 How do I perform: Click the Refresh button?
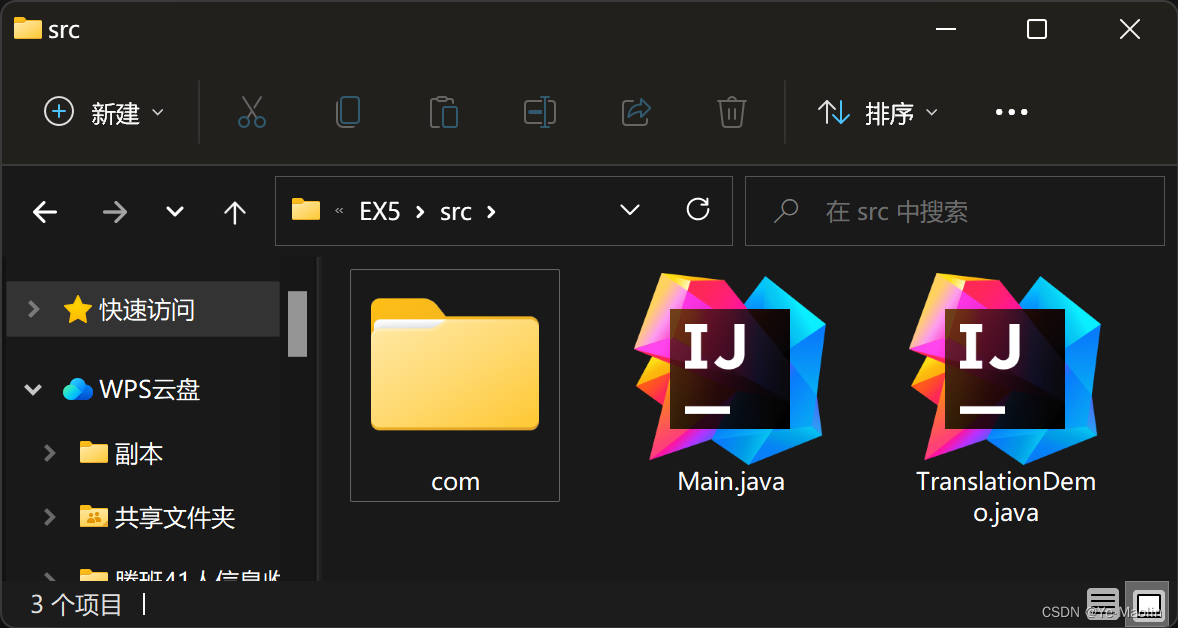point(698,210)
